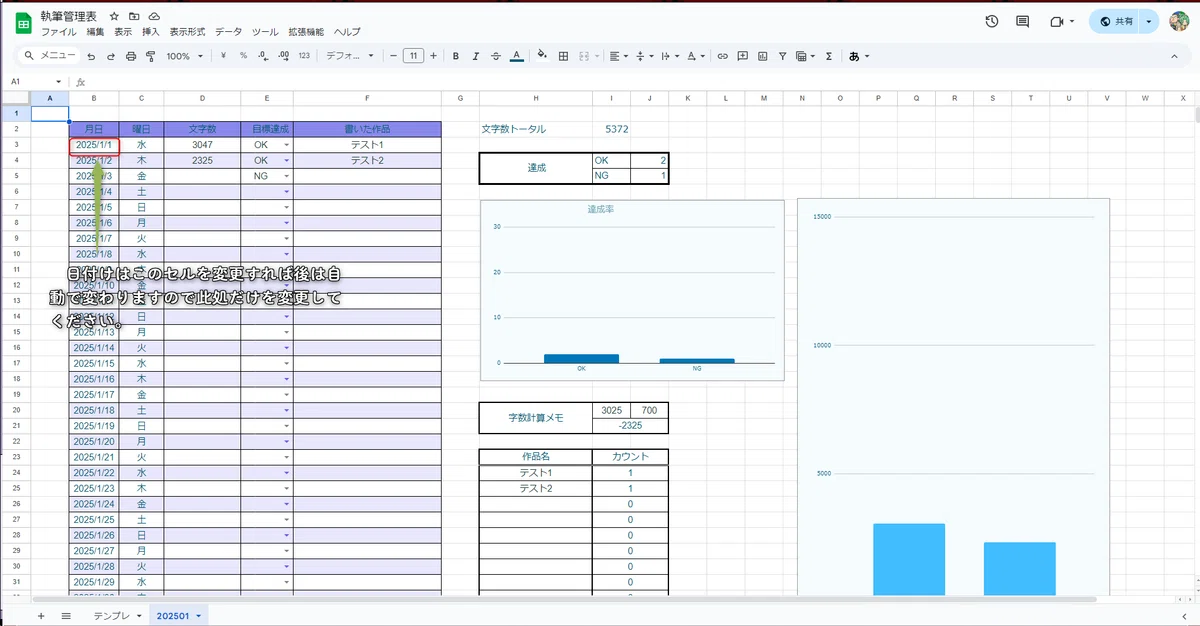
Task: Apply currency ¥ format
Action: 223,56
